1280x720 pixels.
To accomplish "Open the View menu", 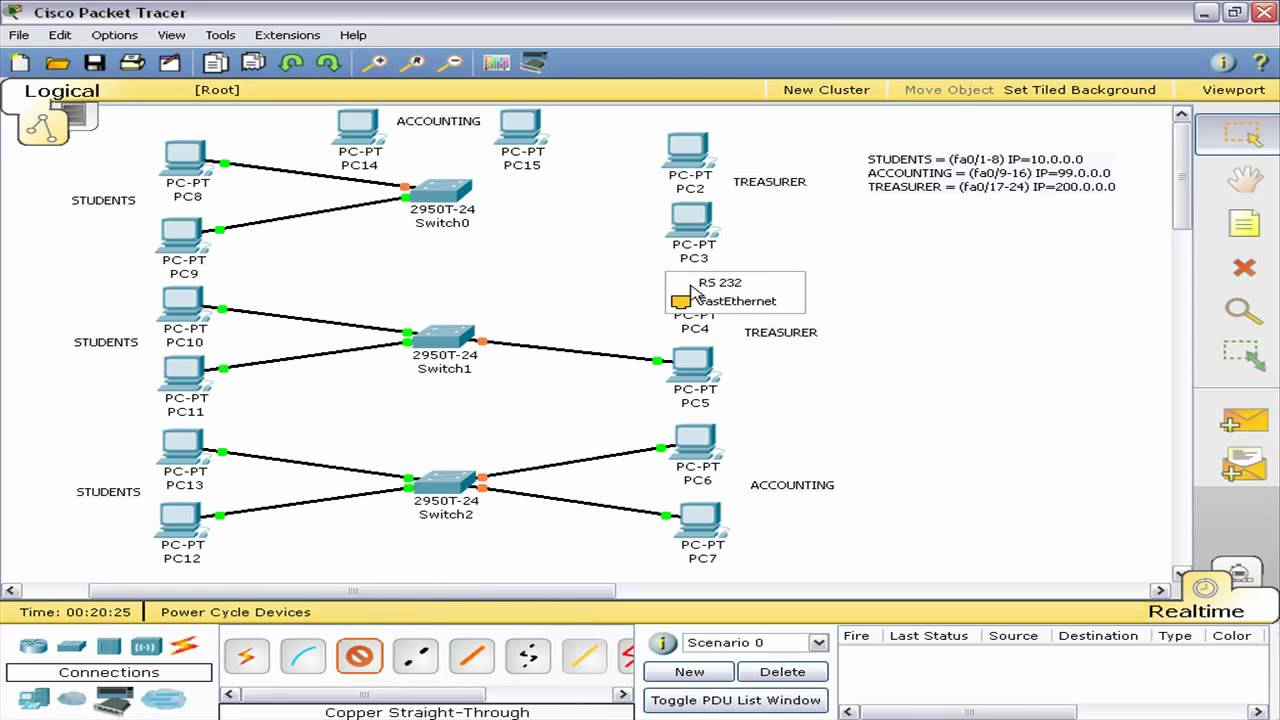I will click(x=171, y=35).
